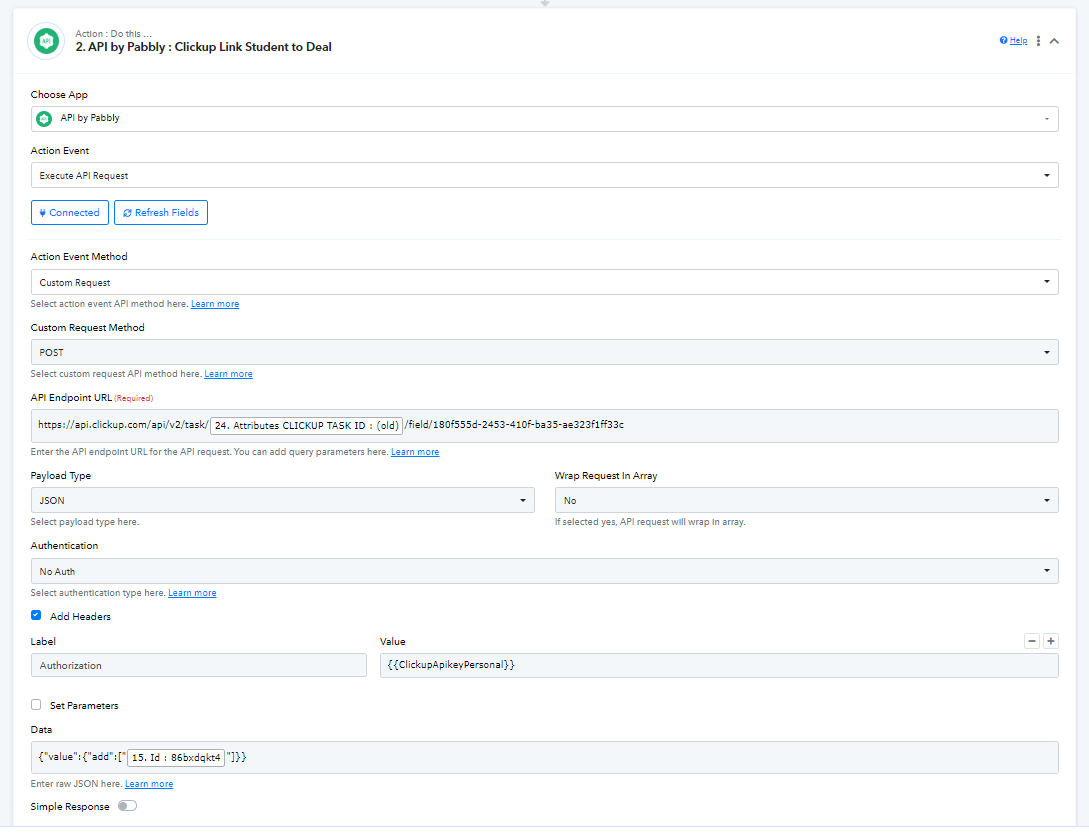Collapse the step with the chevron up
The image size is (1089, 834).
pyautogui.click(x=1054, y=41)
